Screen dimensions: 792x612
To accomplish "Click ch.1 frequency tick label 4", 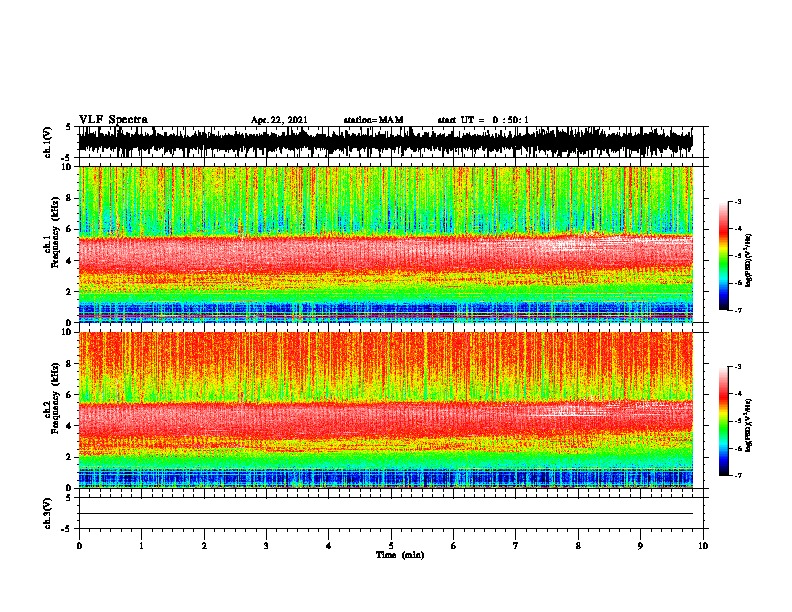I will [70, 261].
